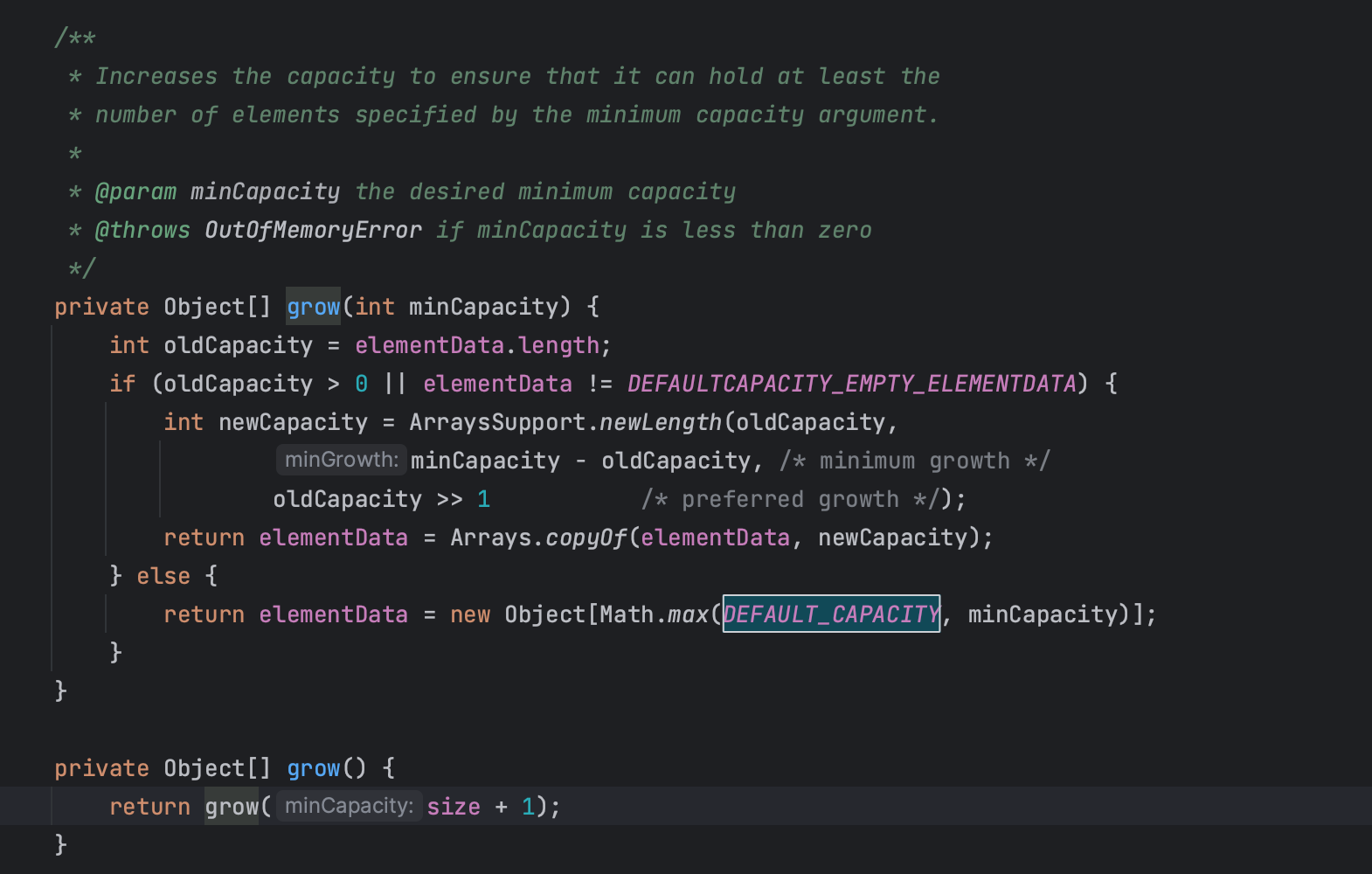1372x874 pixels.
Task: Click the Javadoc line 'Increases the capacity'
Action: pos(517,76)
